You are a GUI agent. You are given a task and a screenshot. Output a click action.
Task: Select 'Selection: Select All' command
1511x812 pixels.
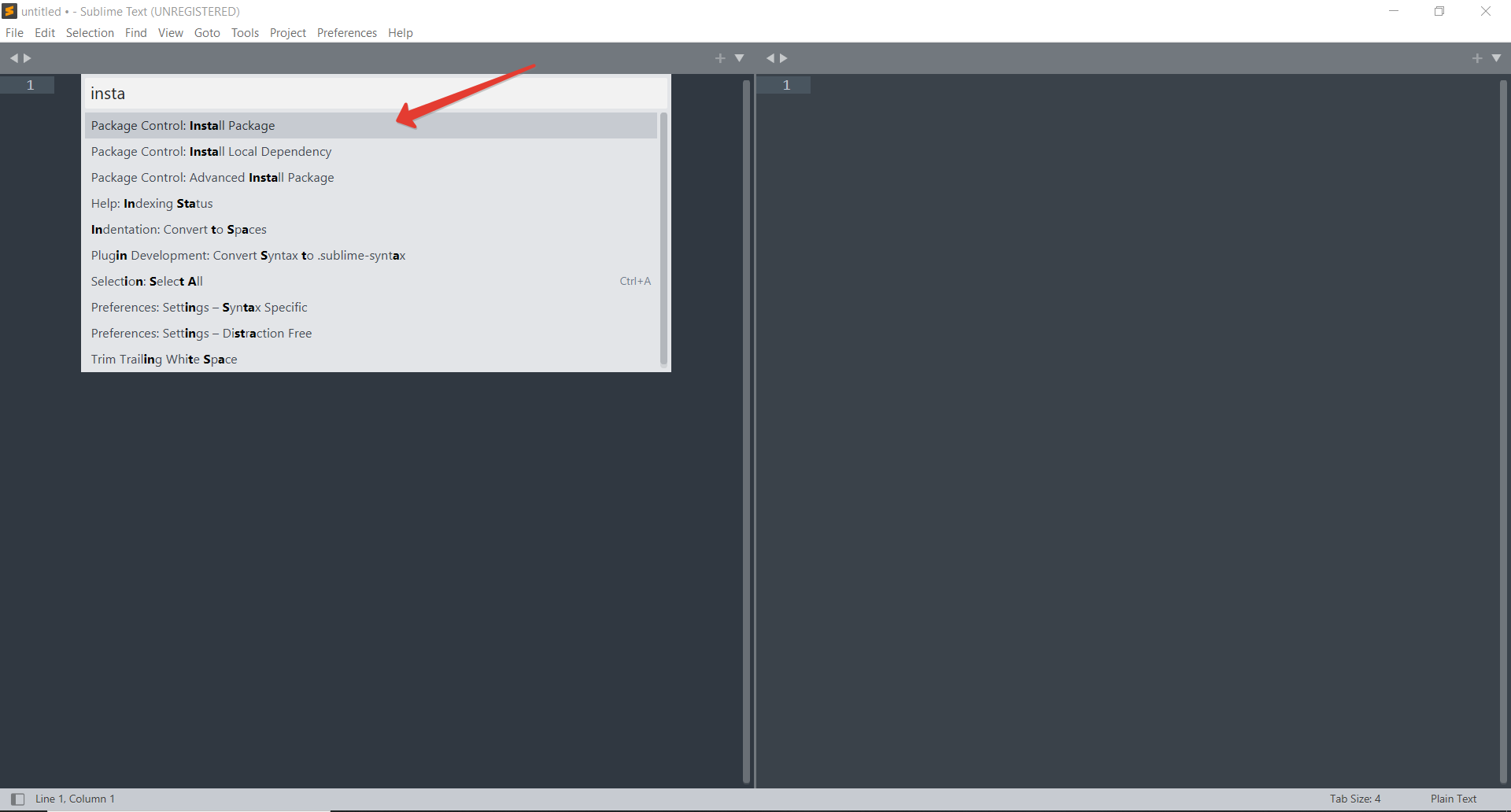click(x=371, y=282)
